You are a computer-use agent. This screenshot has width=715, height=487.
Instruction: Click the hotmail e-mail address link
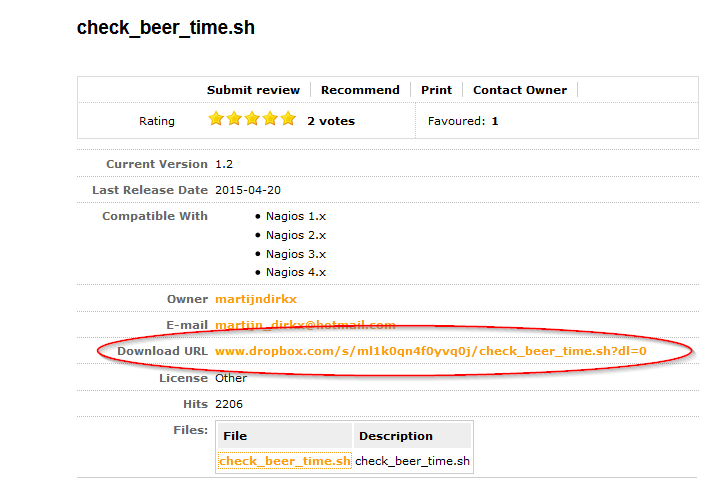[305, 325]
